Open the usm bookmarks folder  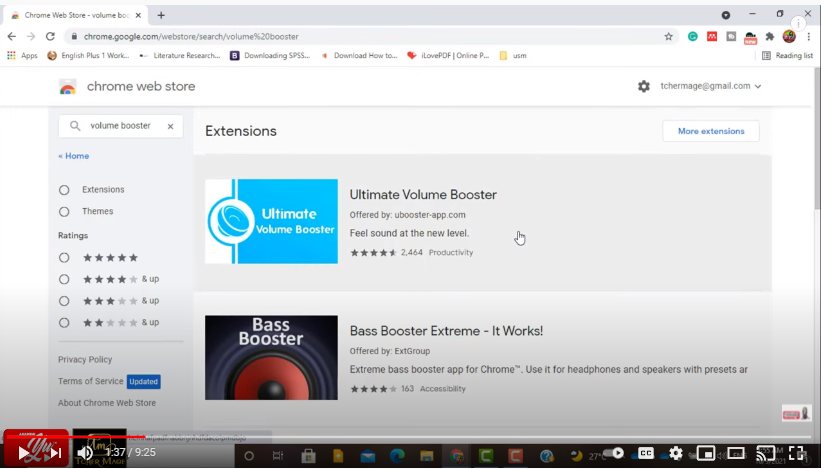click(x=513, y=55)
